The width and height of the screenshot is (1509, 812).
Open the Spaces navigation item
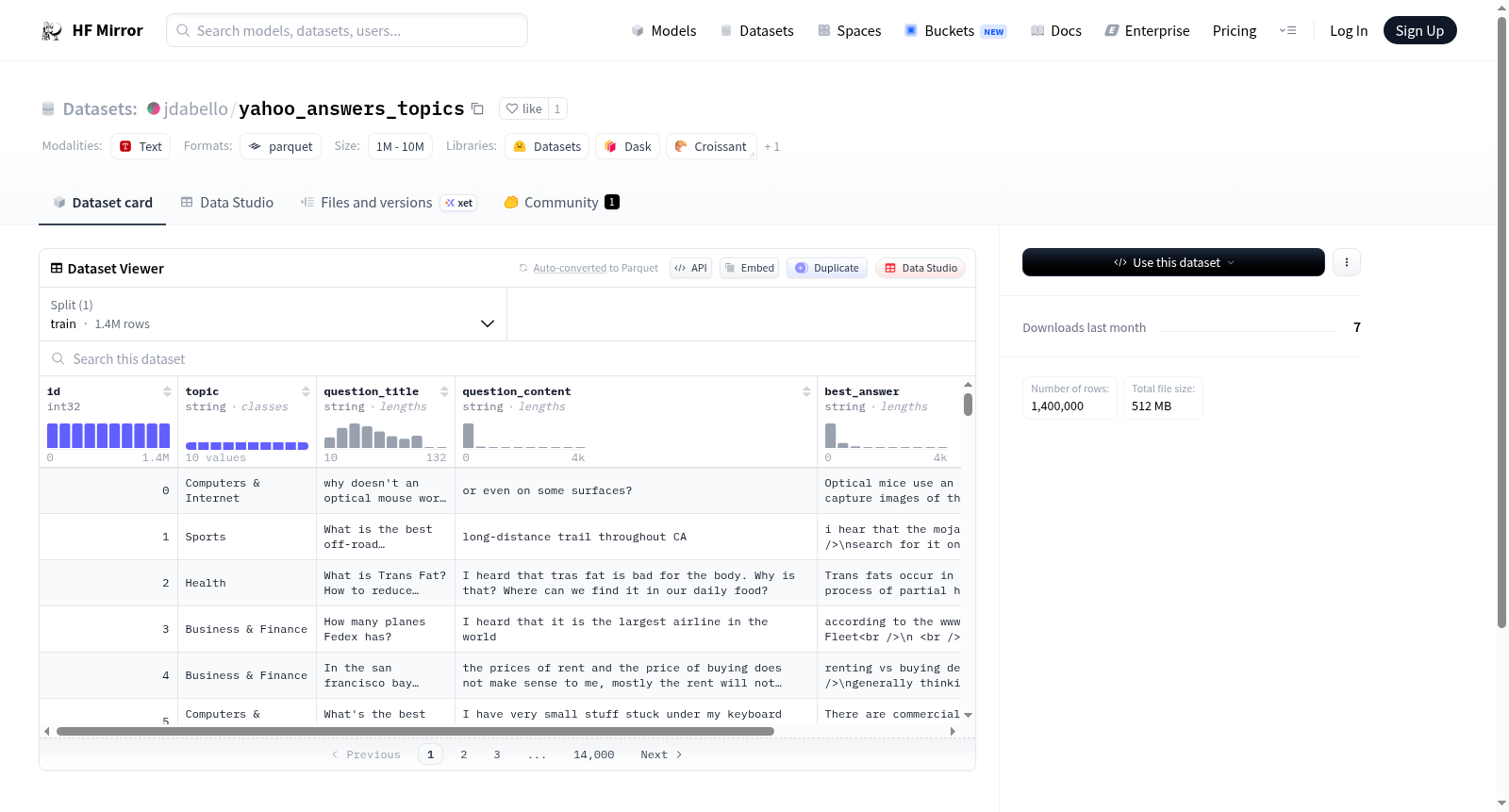(x=849, y=30)
